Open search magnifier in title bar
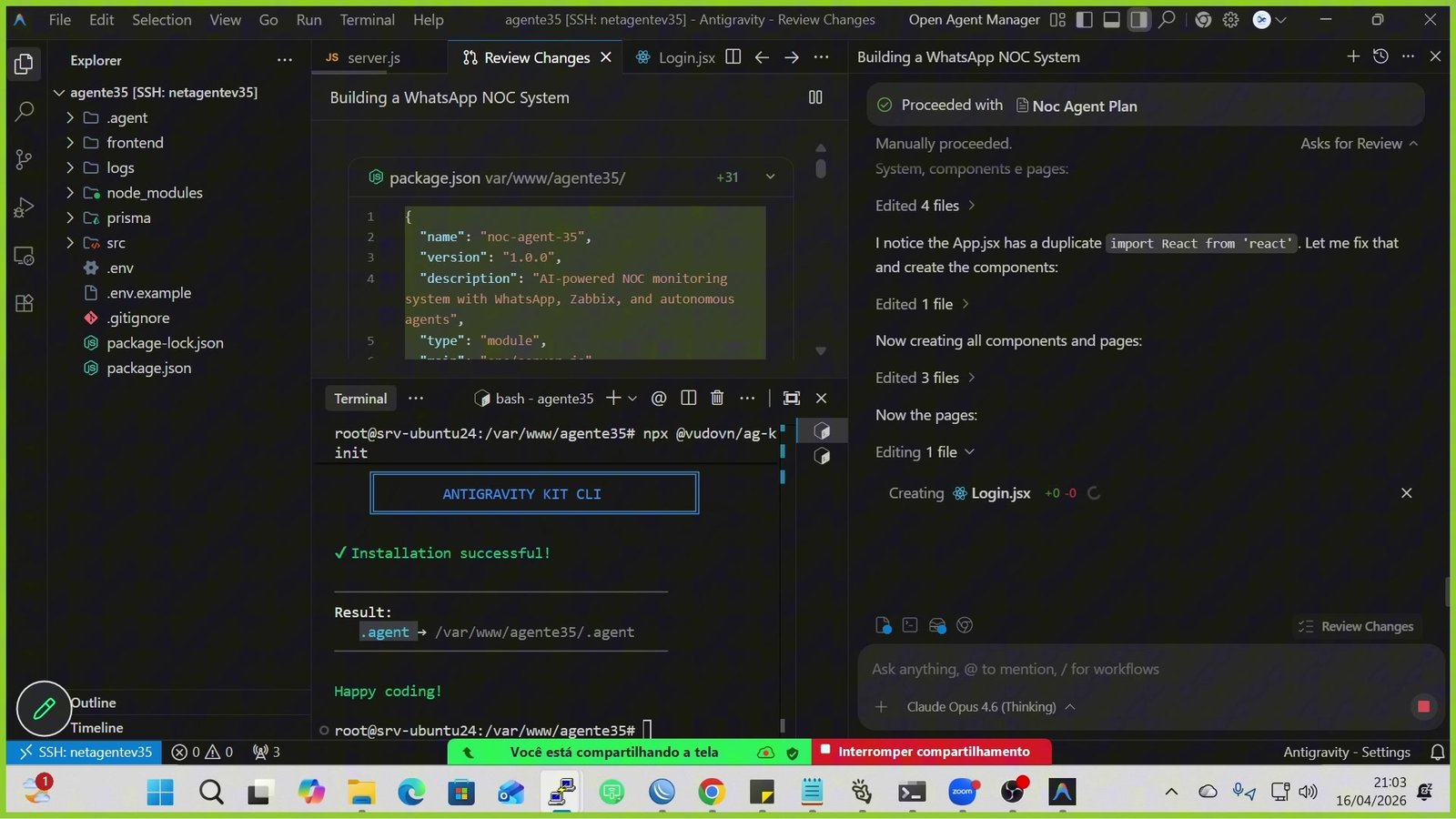This screenshot has height=819, width=1456. [x=1168, y=19]
